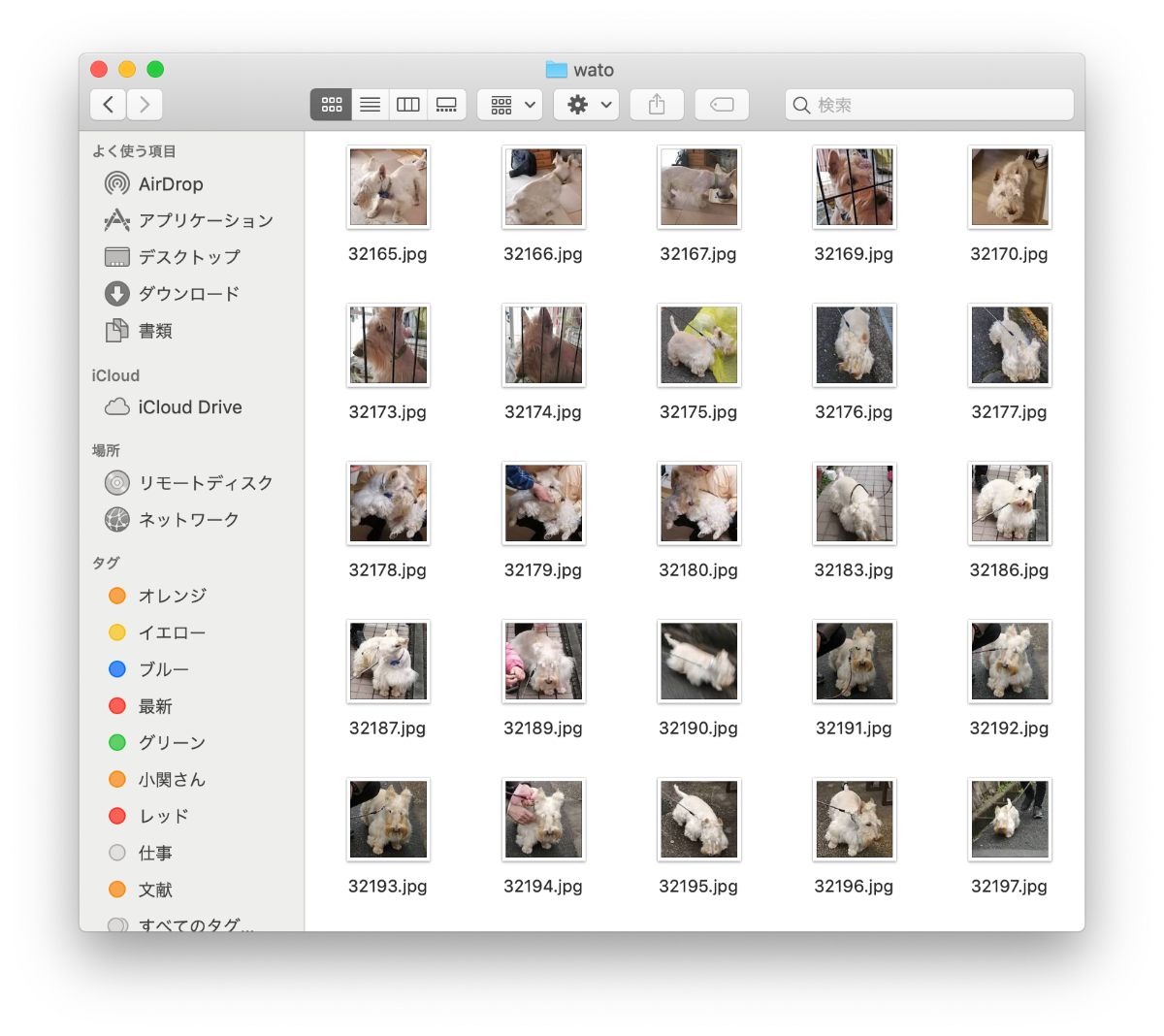Click the green zoom window button
Image resolution: width=1164 pixels, height=1036 pixels.
(x=155, y=69)
